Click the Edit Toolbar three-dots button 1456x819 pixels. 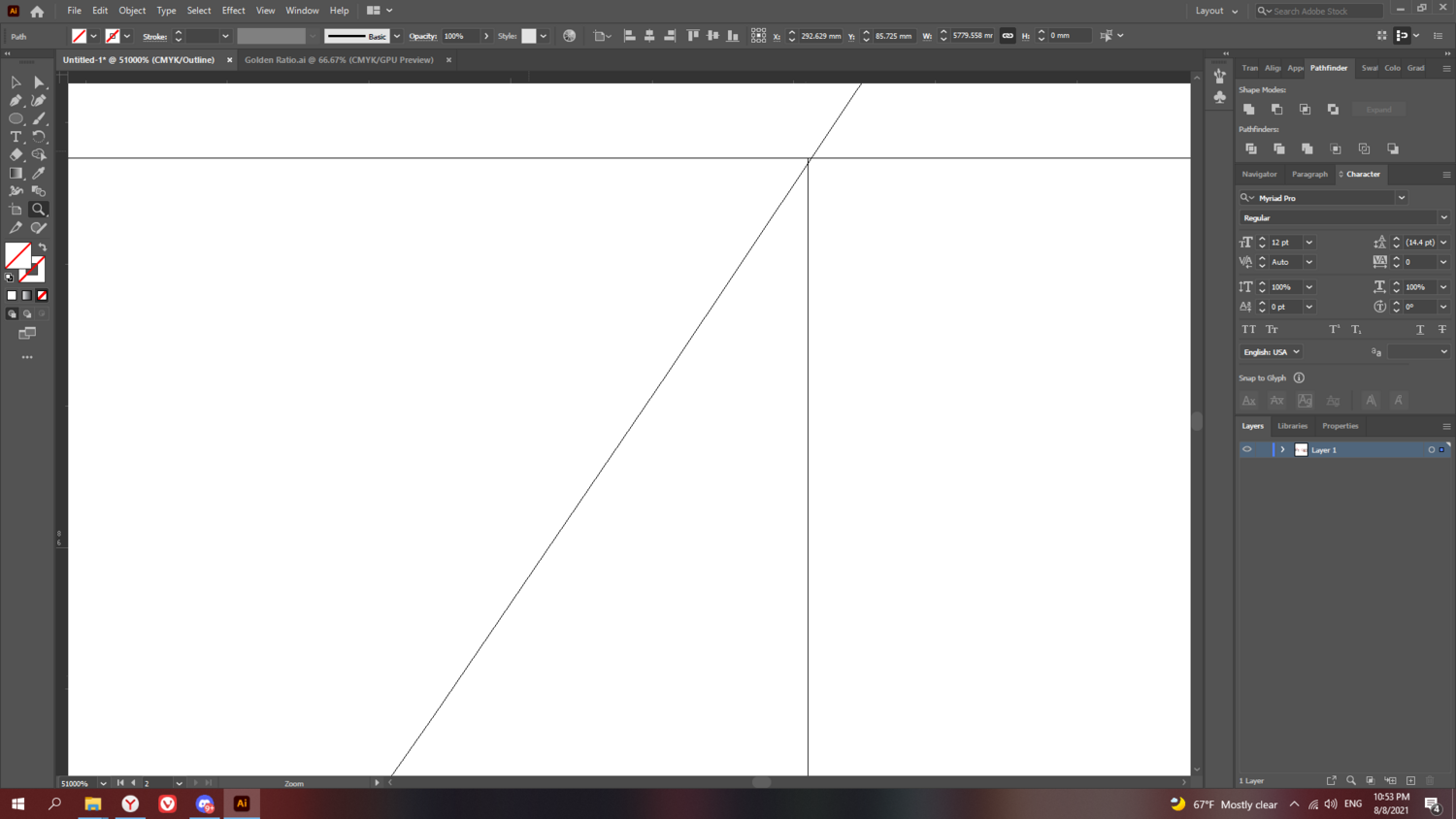[x=27, y=357]
